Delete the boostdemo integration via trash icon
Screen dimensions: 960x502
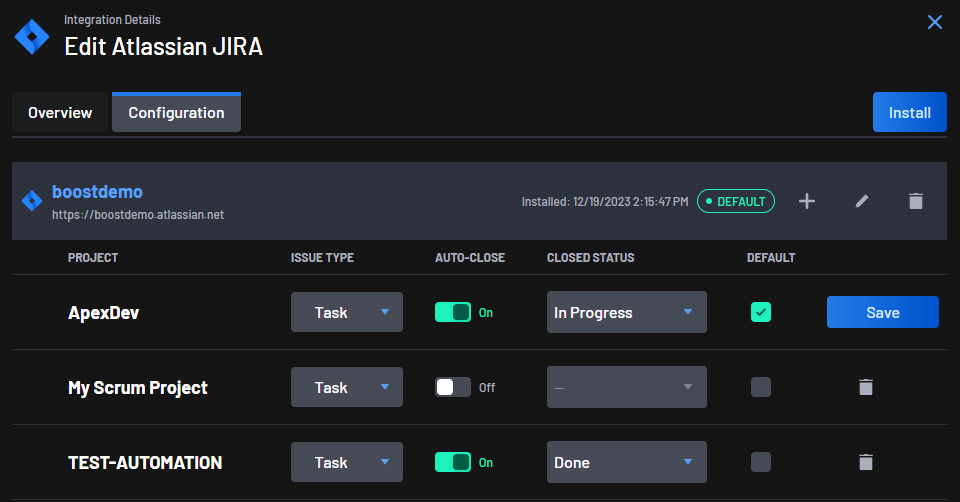coord(916,201)
